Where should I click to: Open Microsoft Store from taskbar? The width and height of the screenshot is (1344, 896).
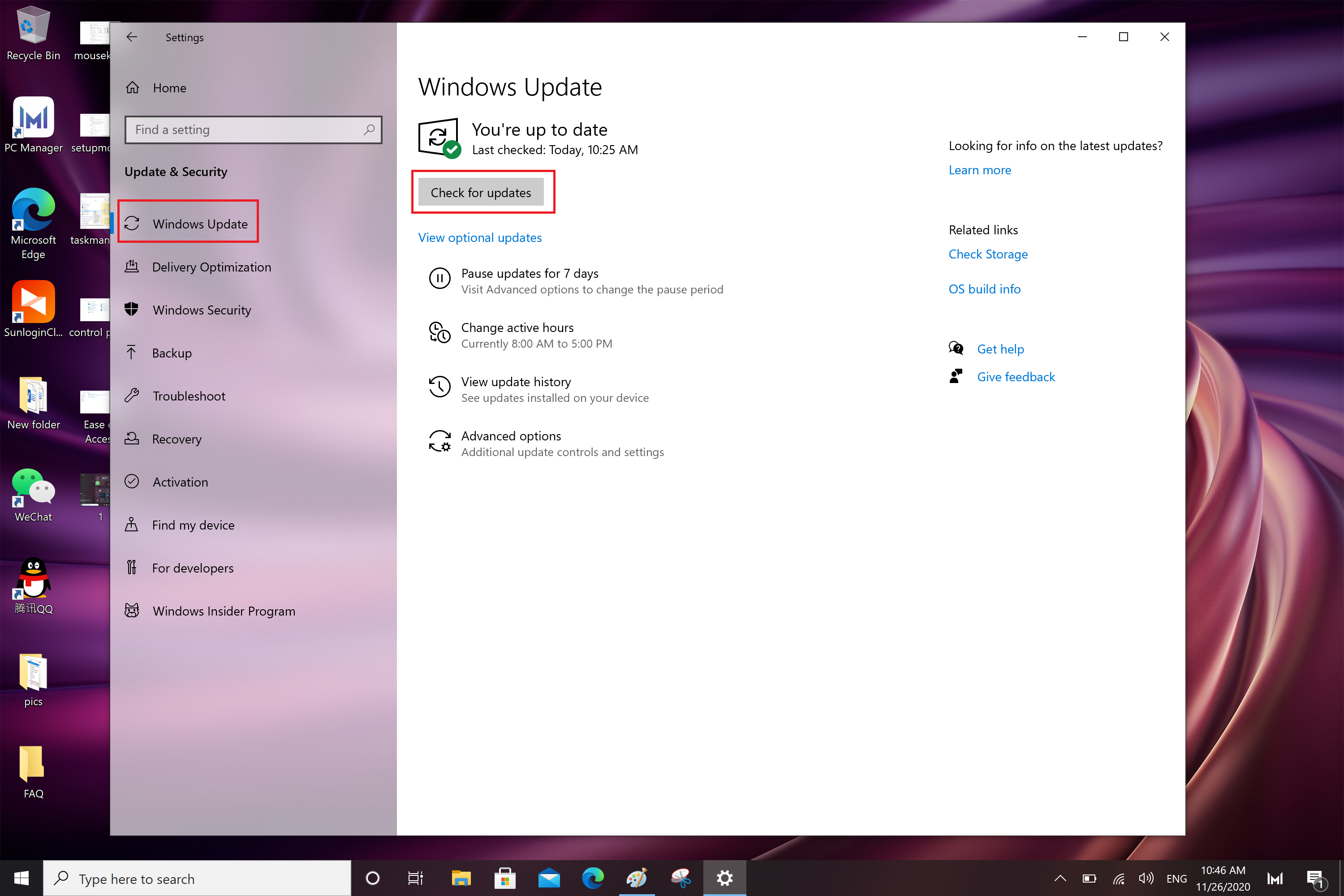(x=505, y=878)
